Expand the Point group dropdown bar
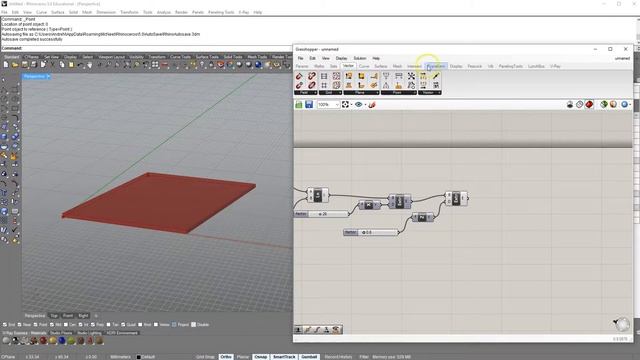Viewport: 640px width, 360px height. click(399, 93)
